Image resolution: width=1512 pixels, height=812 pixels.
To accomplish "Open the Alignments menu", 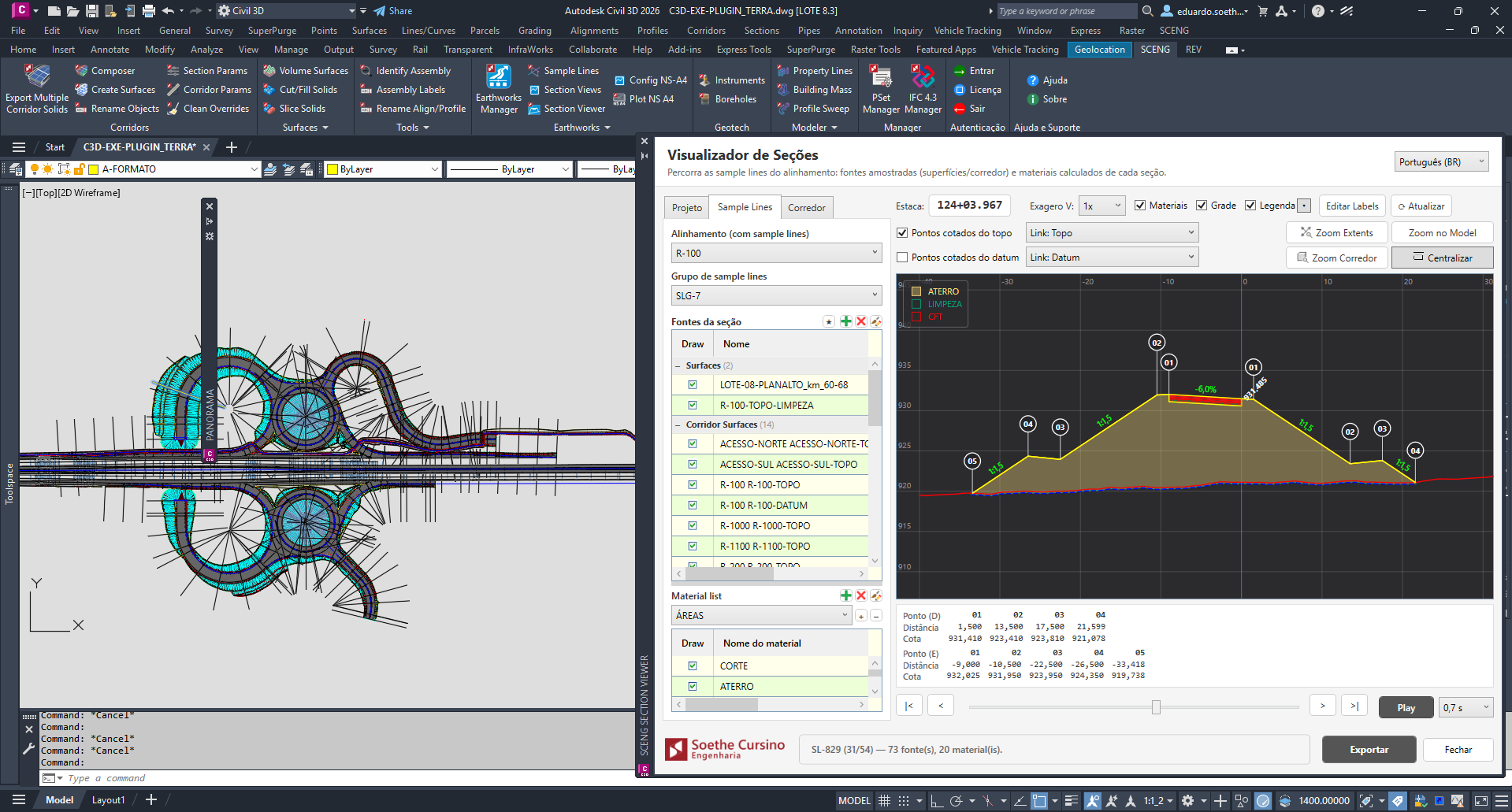I will (594, 31).
